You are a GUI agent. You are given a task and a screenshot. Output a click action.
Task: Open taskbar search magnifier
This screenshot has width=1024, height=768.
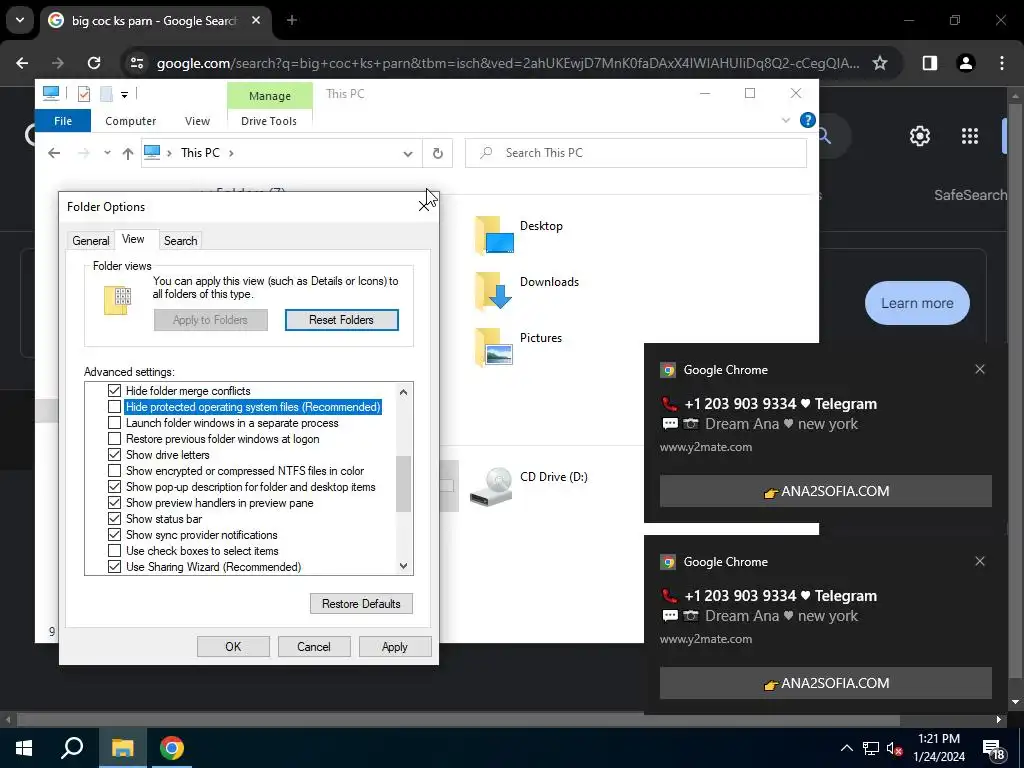[x=72, y=748]
